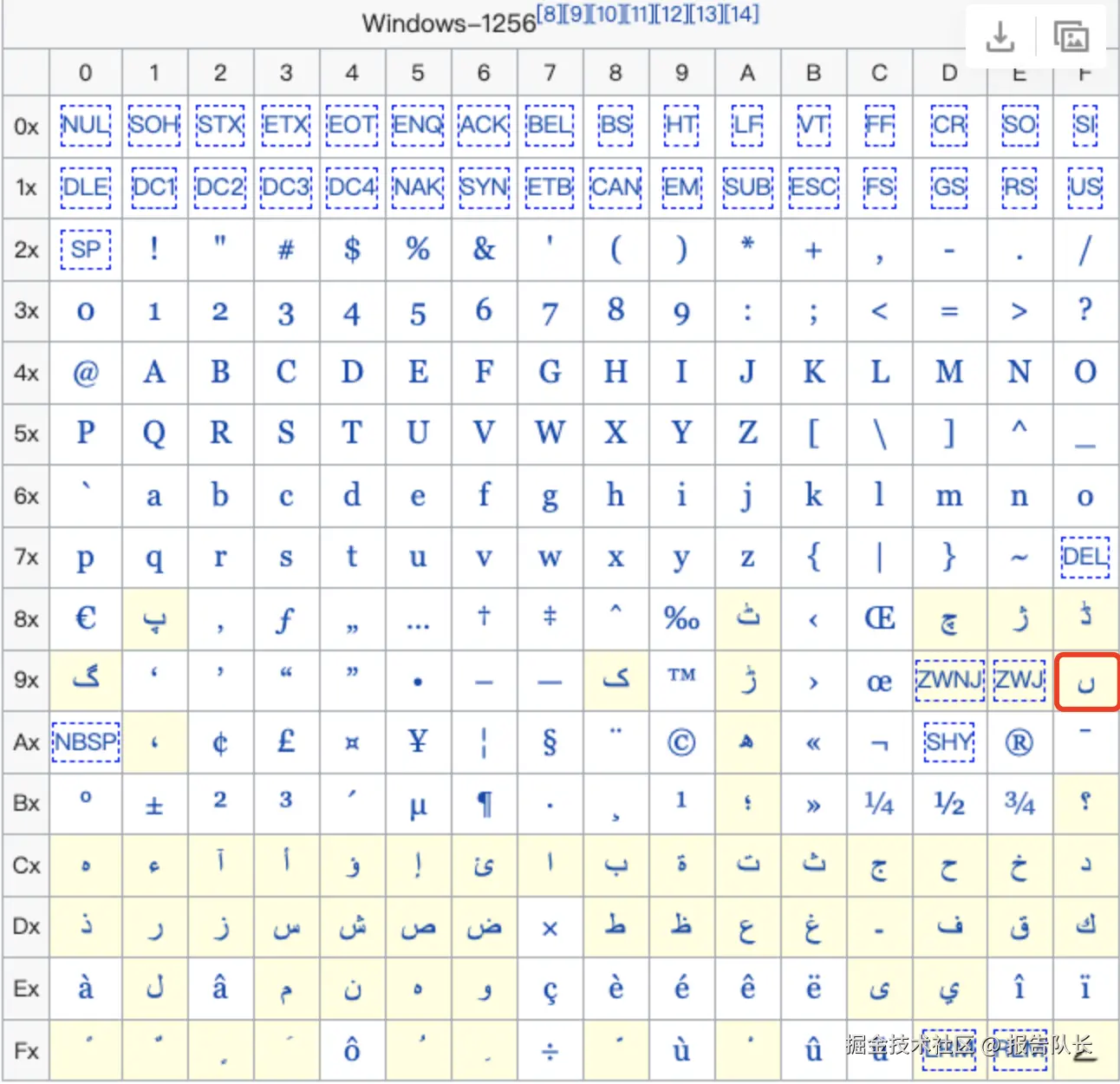The width and height of the screenshot is (1120, 1084).
Task: Click the SP space character cell
Action: pos(86,250)
